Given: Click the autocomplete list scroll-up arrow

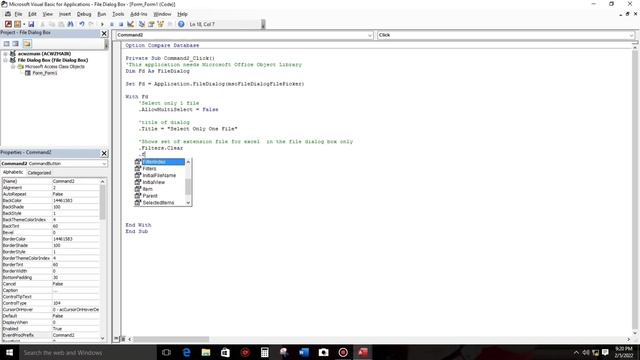Looking at the screenshot, I should coord(188,162).
